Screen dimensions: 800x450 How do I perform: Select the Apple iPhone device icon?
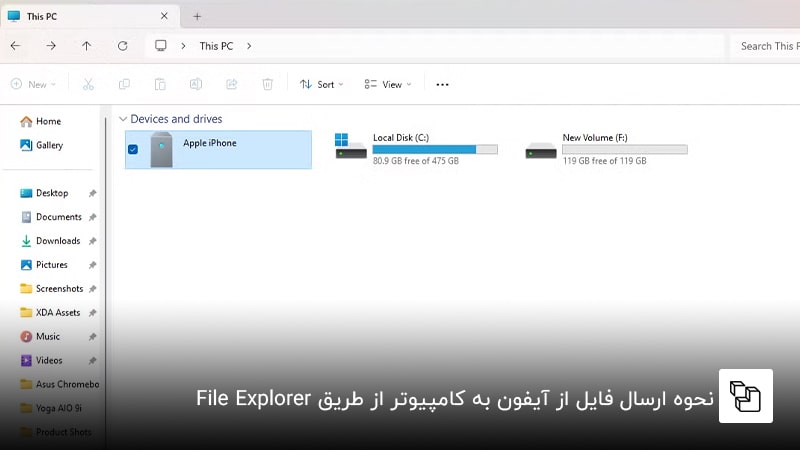[161, 149]
